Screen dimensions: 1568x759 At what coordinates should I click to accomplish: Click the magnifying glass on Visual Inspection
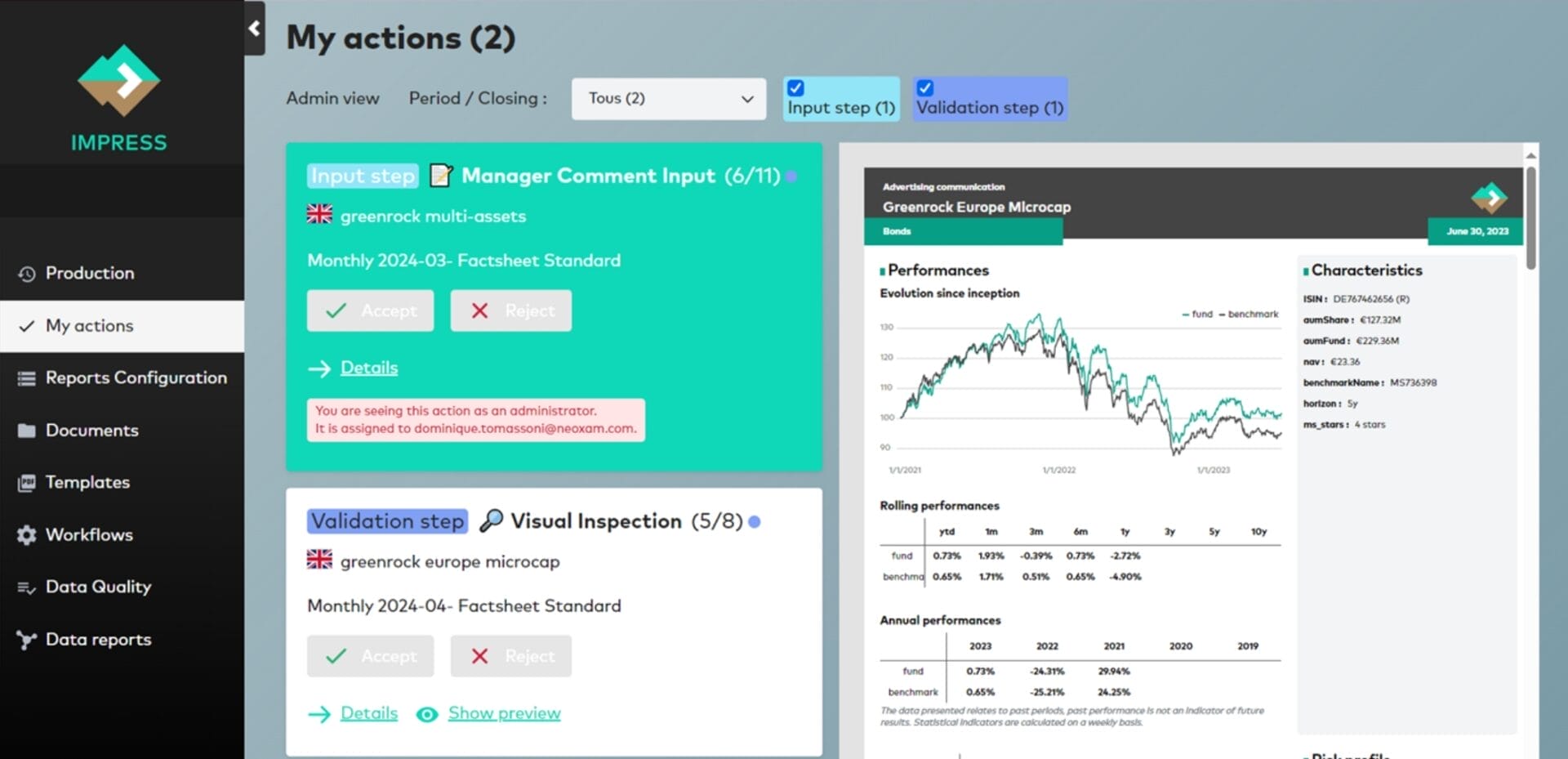492,520
